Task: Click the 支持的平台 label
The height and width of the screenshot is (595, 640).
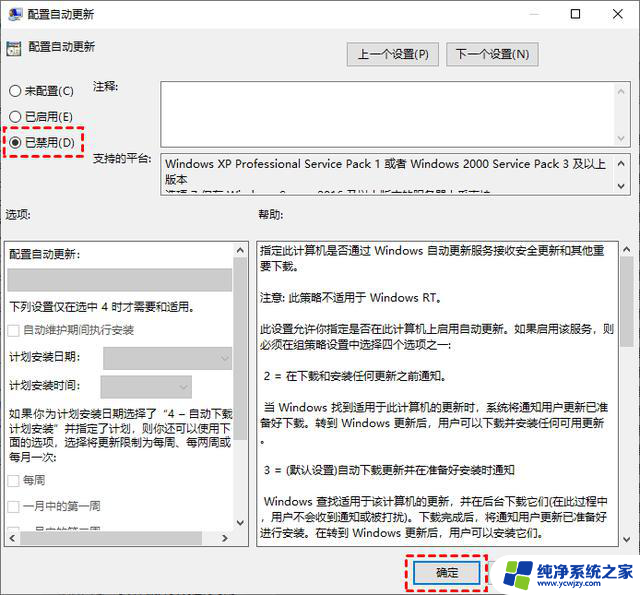Action: tap(122, 158)
